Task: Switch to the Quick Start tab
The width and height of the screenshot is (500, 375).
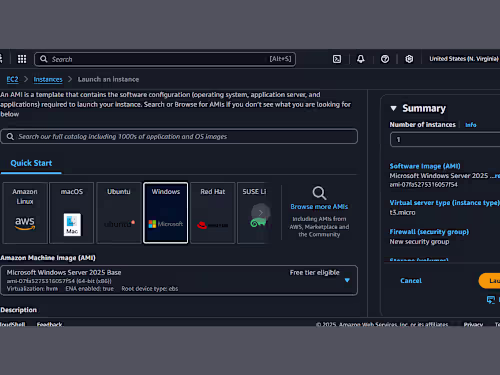Action: (x=31, y=163)
